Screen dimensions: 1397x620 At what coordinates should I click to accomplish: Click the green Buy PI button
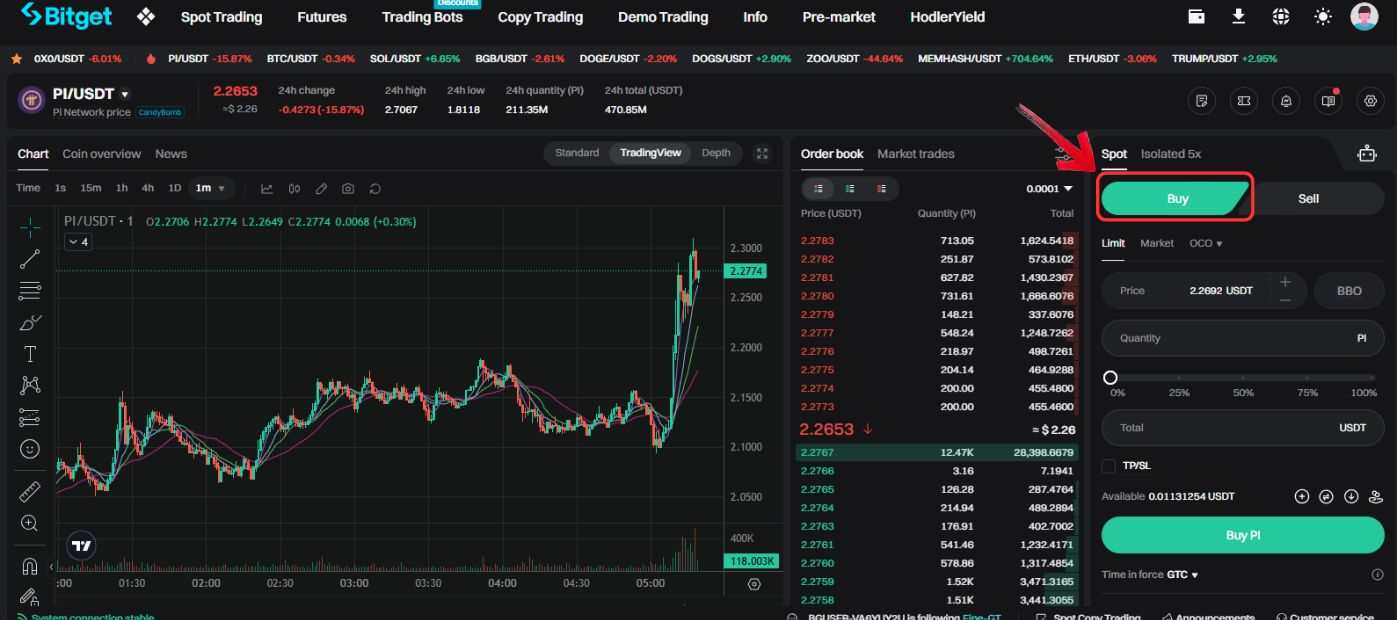click(x=1243, y=535)
